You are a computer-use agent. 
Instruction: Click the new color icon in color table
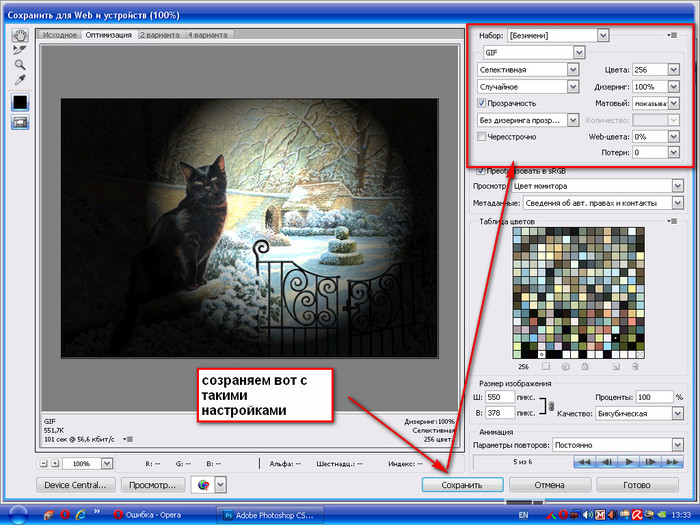pyautogui.click(x=616, y=367)
